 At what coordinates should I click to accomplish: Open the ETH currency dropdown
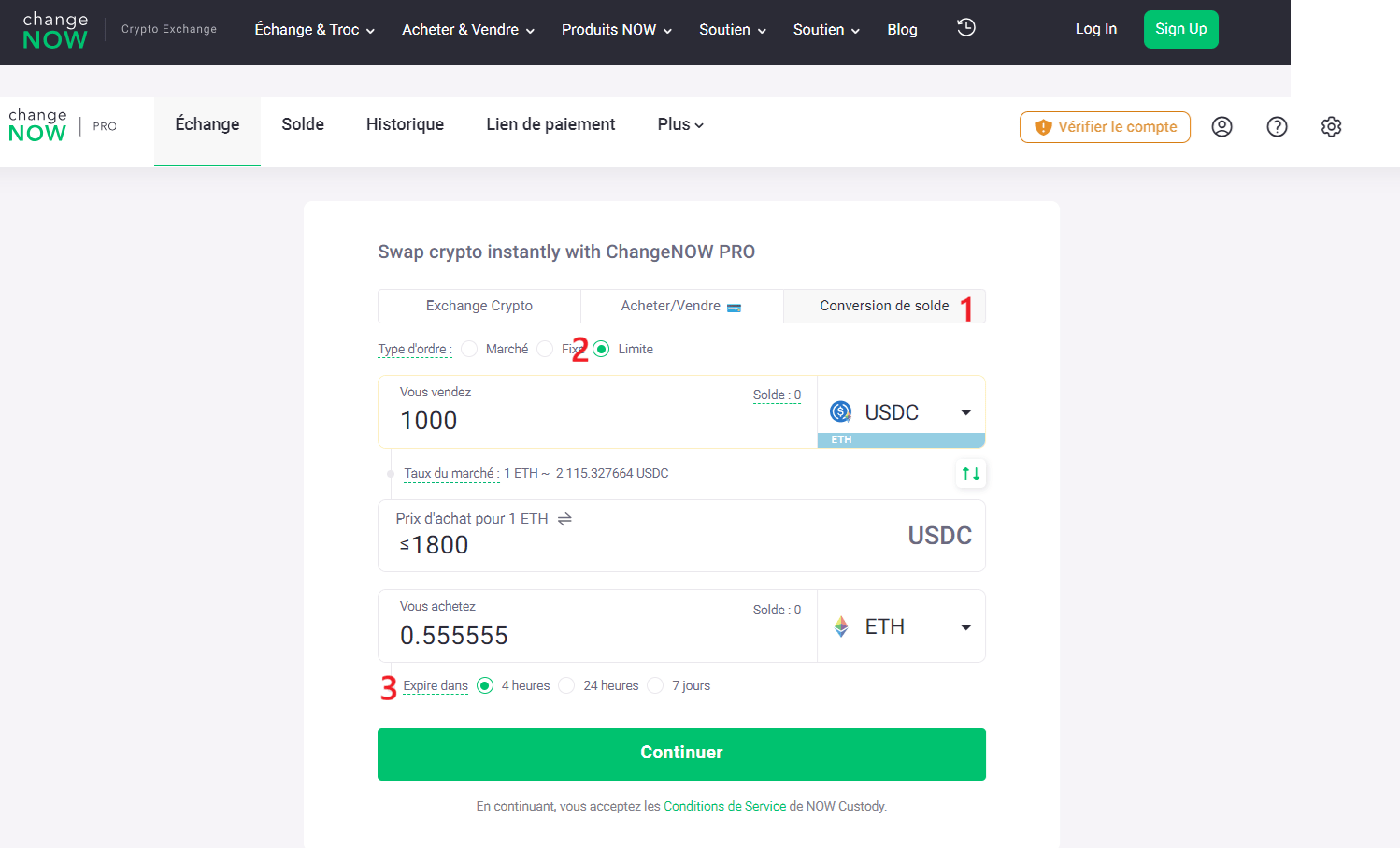click(x=900, y=626)
